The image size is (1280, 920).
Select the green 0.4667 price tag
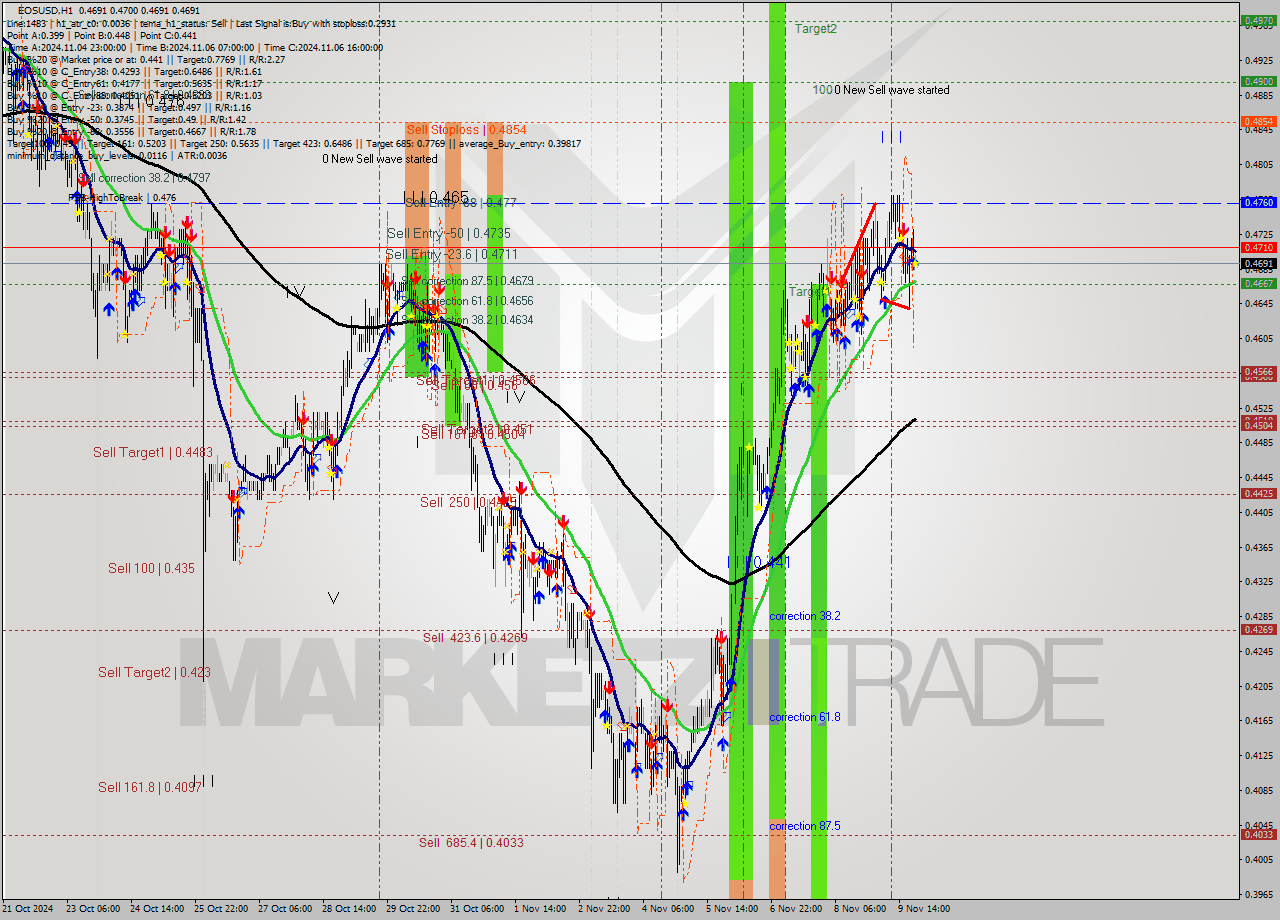pyautogui.click(x=1257, y=284)
